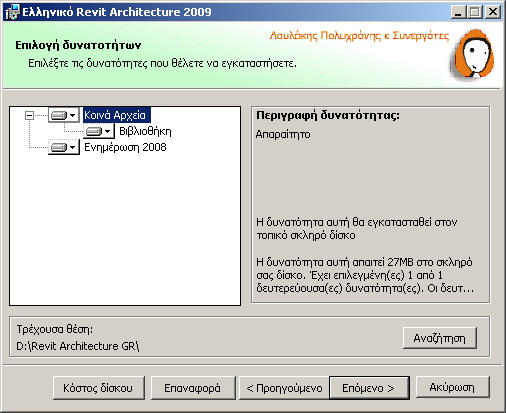Click the path D:\Revit Architecture GR\

(x=78, y=346)
